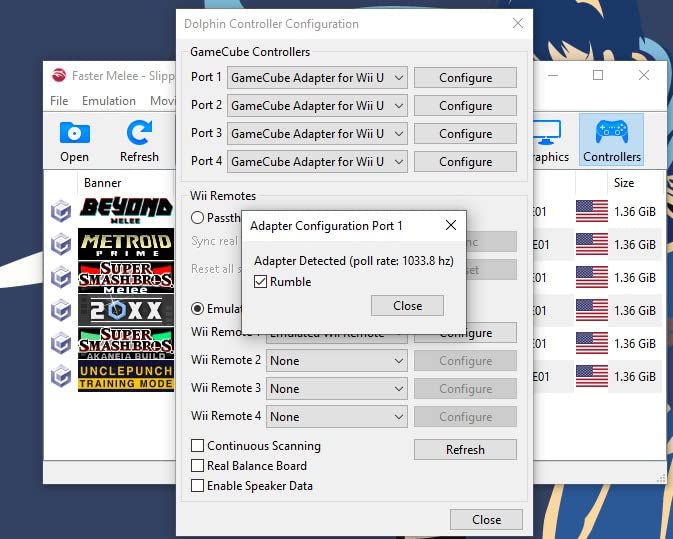Image resolution: width=673 pixels, height=539 pixels.
Task: Open Port 2 controller type dropdown
Action: (x=317, y=106)
